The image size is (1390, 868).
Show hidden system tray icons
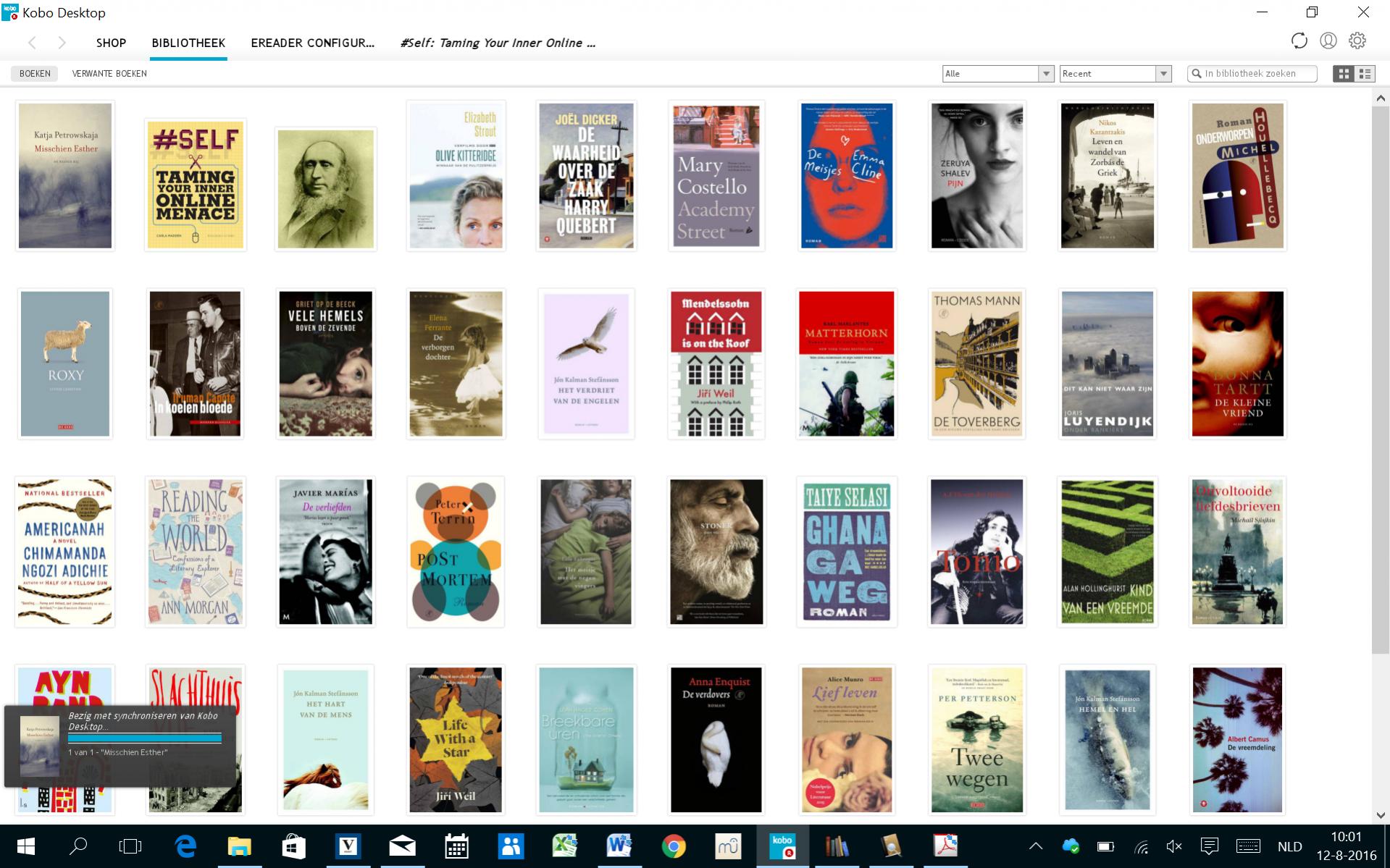pos(1036,846)
